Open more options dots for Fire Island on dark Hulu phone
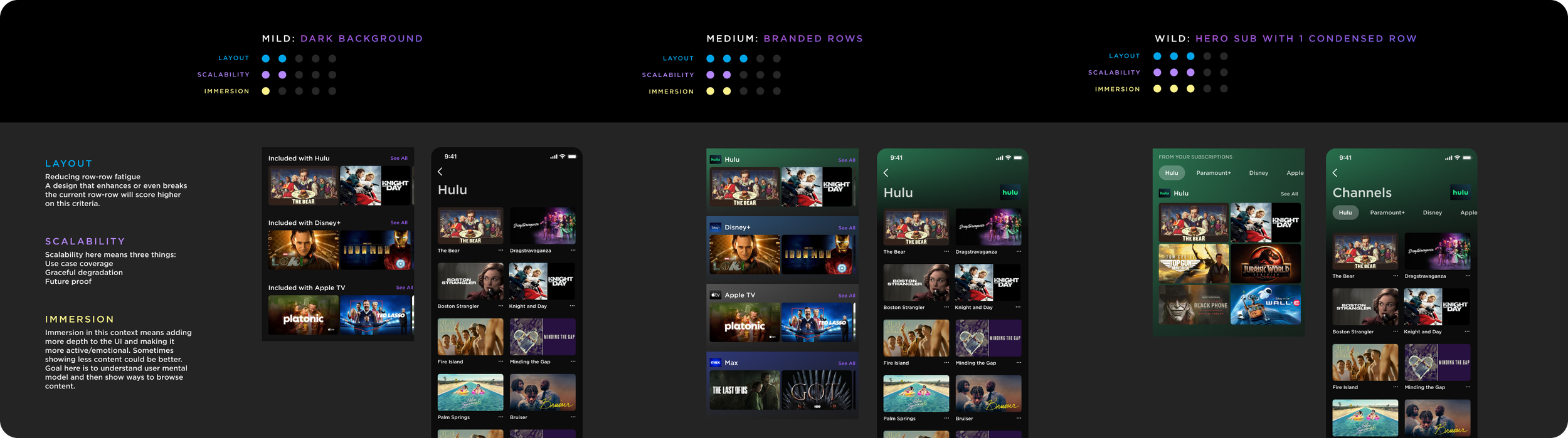Screen dimensions: 1568x438 [x=501, y=362]
